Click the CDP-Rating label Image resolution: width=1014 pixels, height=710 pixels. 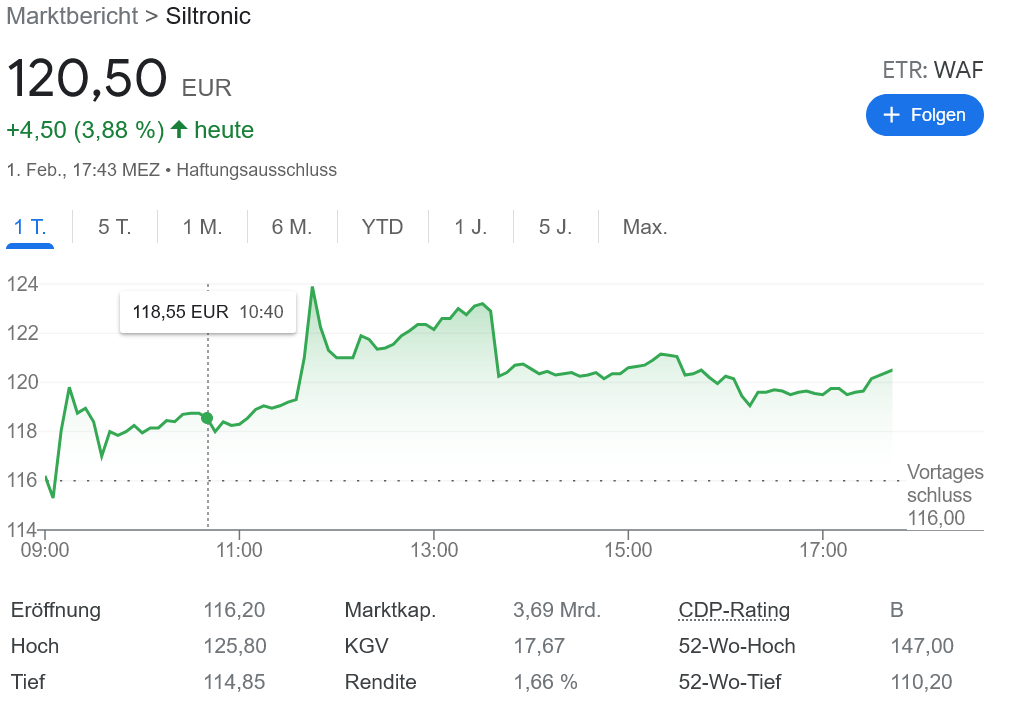point(733,610)
